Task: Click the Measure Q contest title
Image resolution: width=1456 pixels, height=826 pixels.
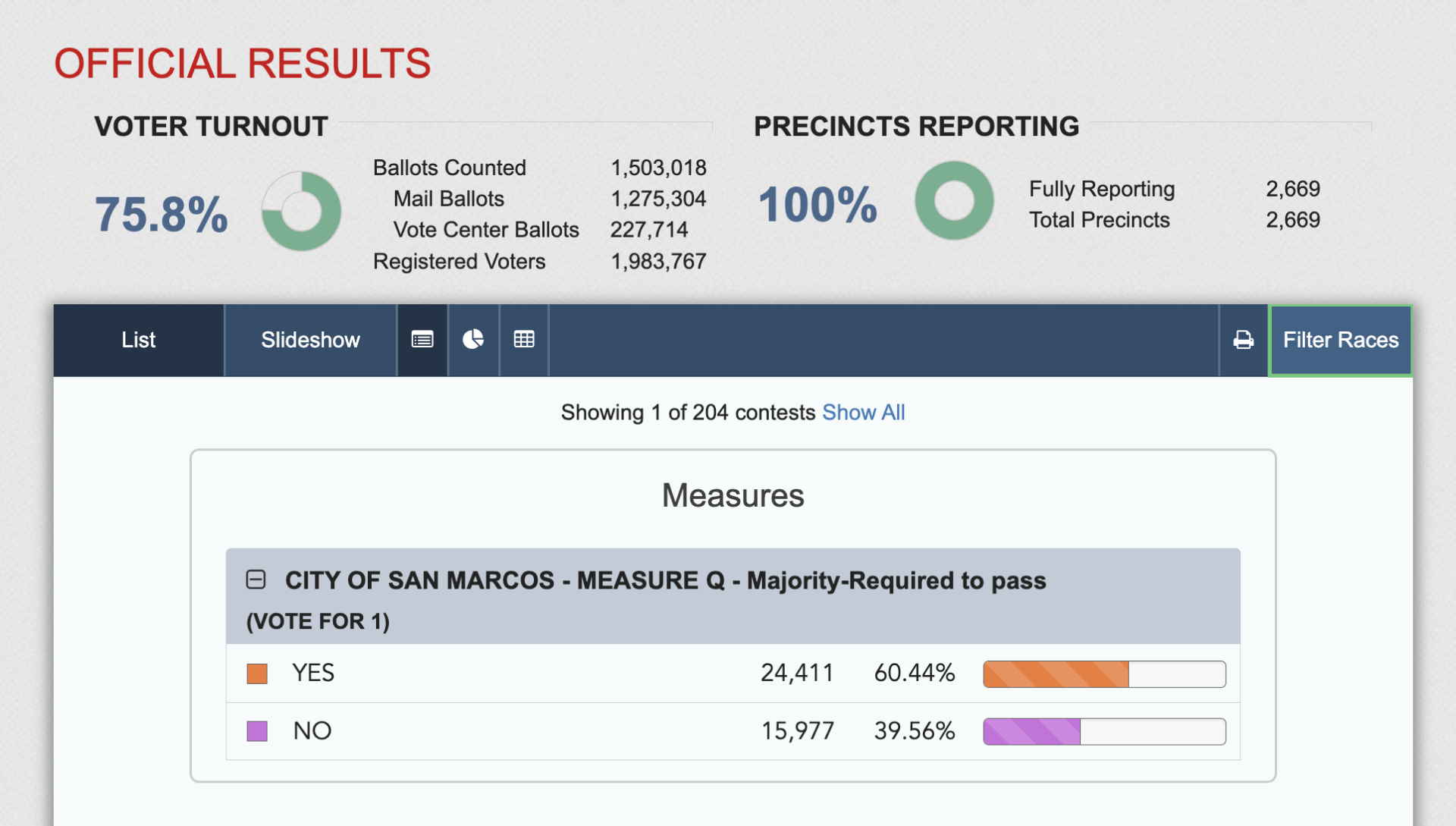Action: click(665, 580)
